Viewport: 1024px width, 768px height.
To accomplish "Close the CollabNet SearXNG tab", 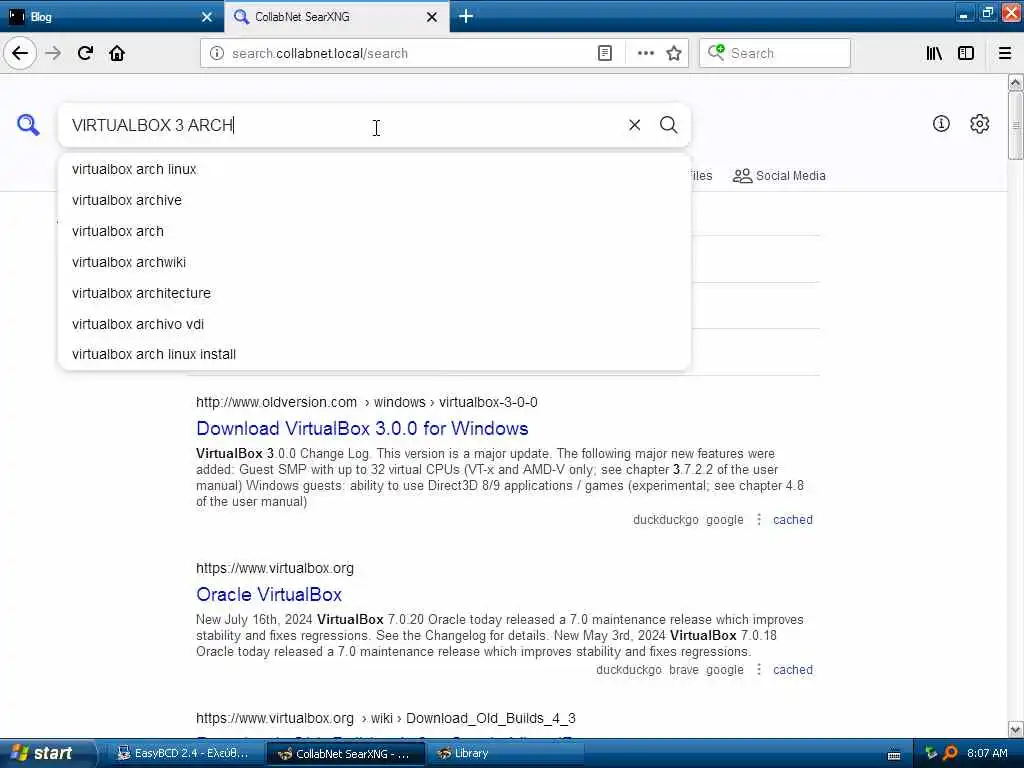I will click(x=432, y=17).
